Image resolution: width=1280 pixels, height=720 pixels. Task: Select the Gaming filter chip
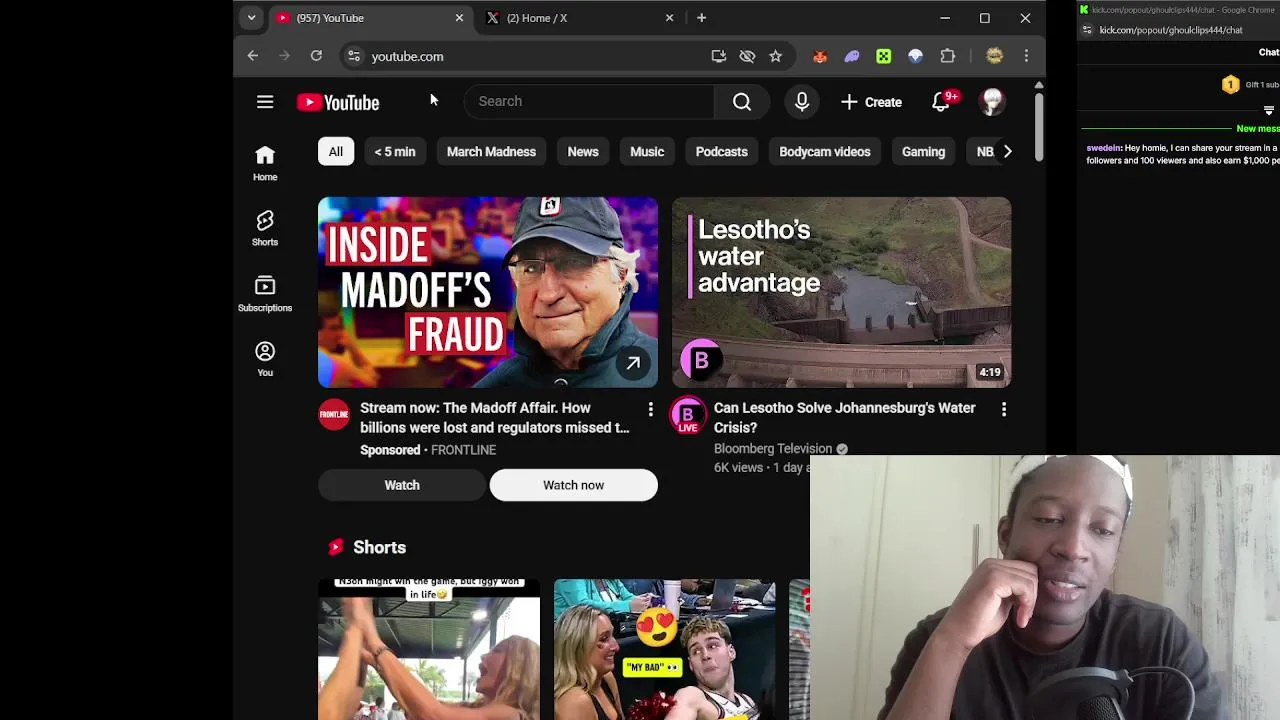(923, 152)
